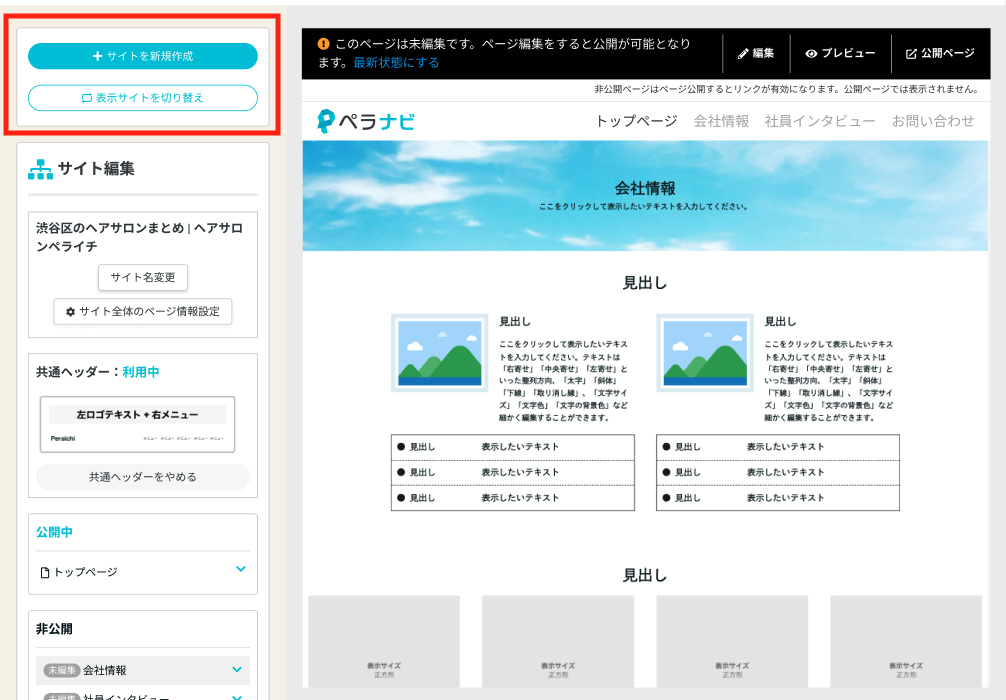1006x700 pixels.
Task: Open プレビュー with the eye icon
Action: [x=840, y=53]
